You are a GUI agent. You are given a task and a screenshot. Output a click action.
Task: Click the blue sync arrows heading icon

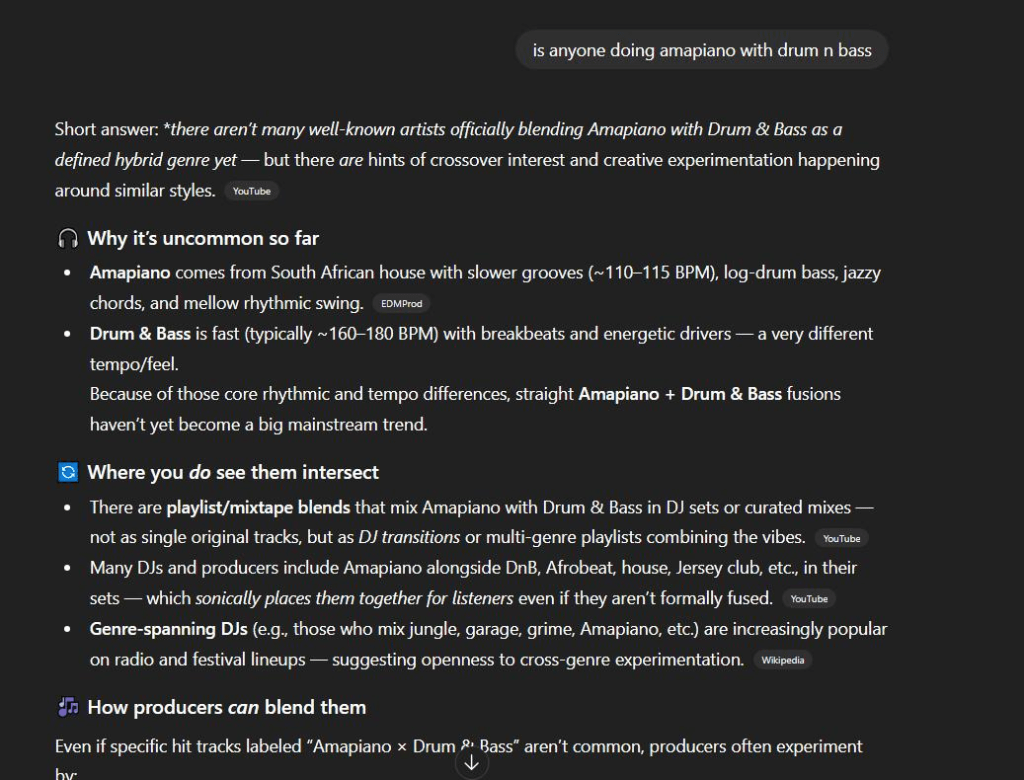pos(68,472)
